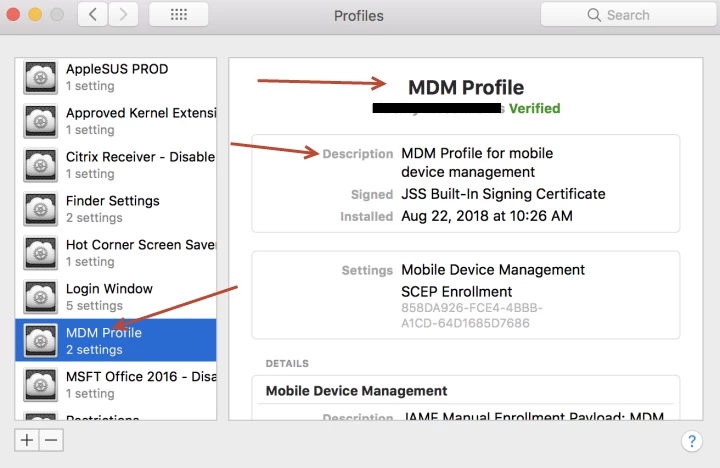Viewport: 720px width, 468px height.
Task: Close the Profiles window with red button
Action: (x=13, y=14)
